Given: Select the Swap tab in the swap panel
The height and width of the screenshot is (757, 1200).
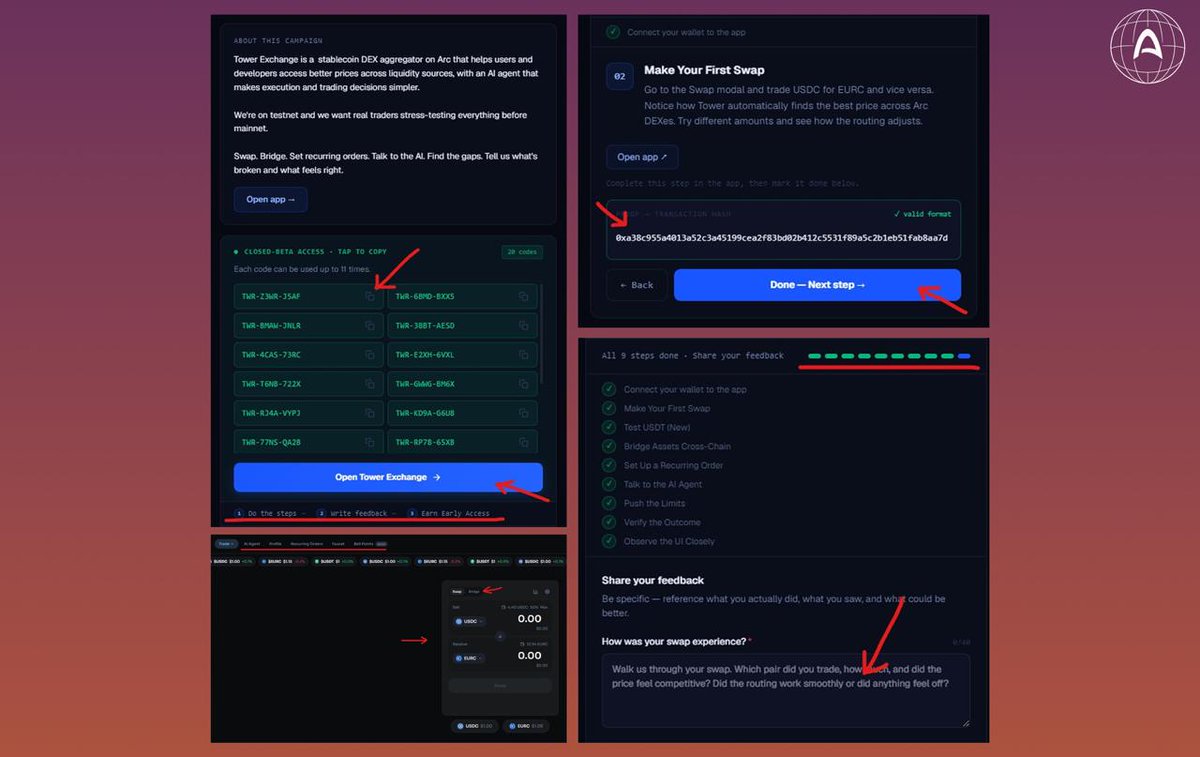Looking at the screenshot, I should [457, 591].
